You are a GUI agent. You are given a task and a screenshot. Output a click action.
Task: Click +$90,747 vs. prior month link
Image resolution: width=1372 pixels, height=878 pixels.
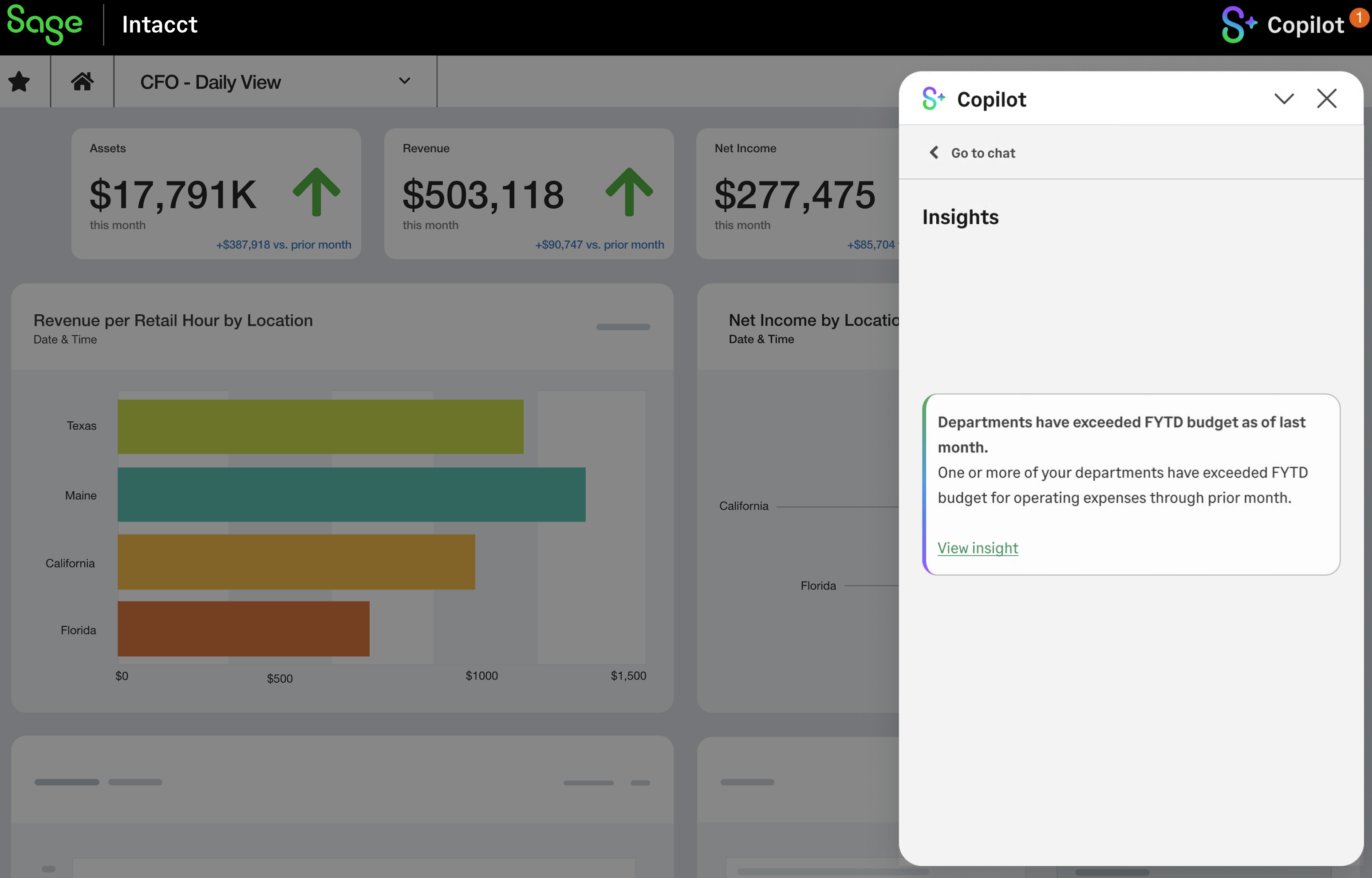599,245
